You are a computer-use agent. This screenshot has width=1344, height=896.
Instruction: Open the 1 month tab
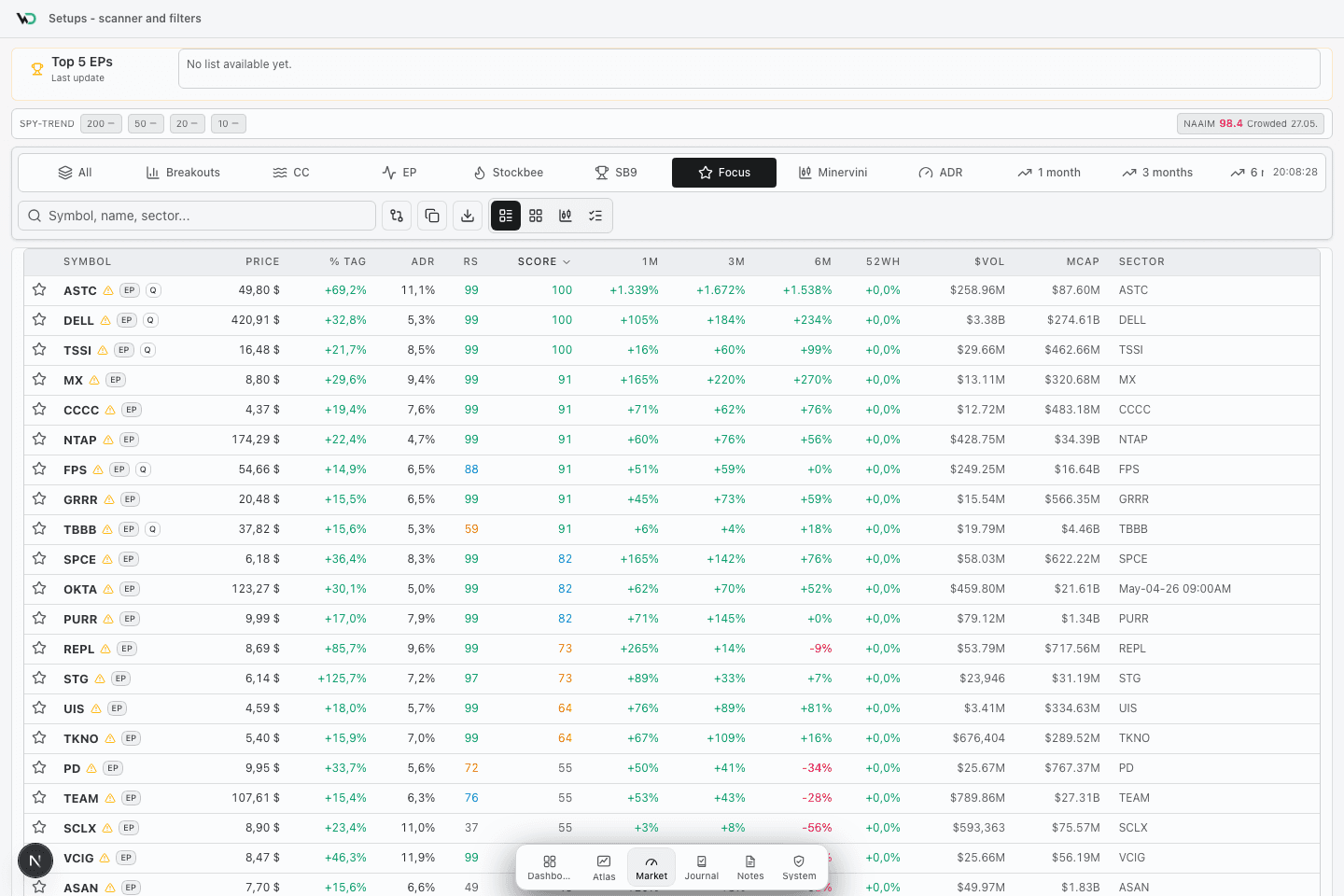1049,173
